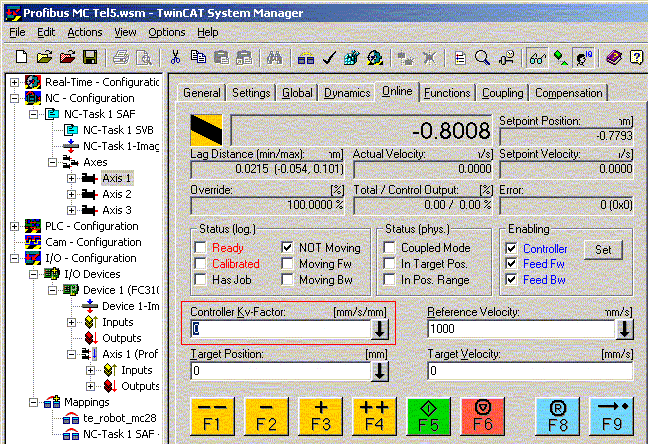Select Axis 3 in the tree
The image size is (648, 444).
117,210
